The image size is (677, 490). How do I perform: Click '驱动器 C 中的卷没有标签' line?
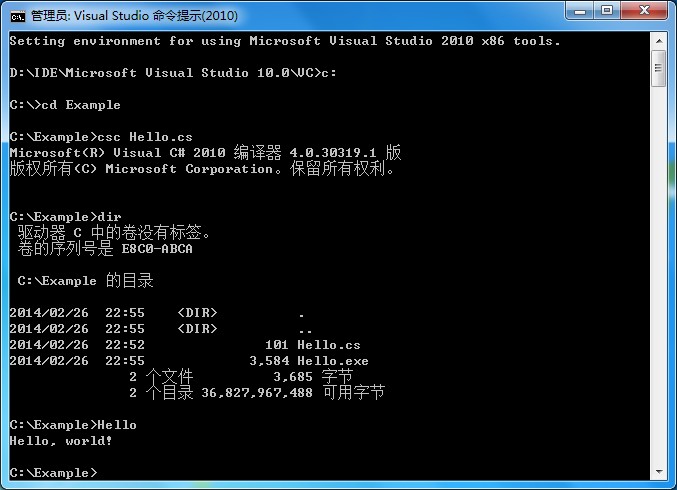(114, 233)
